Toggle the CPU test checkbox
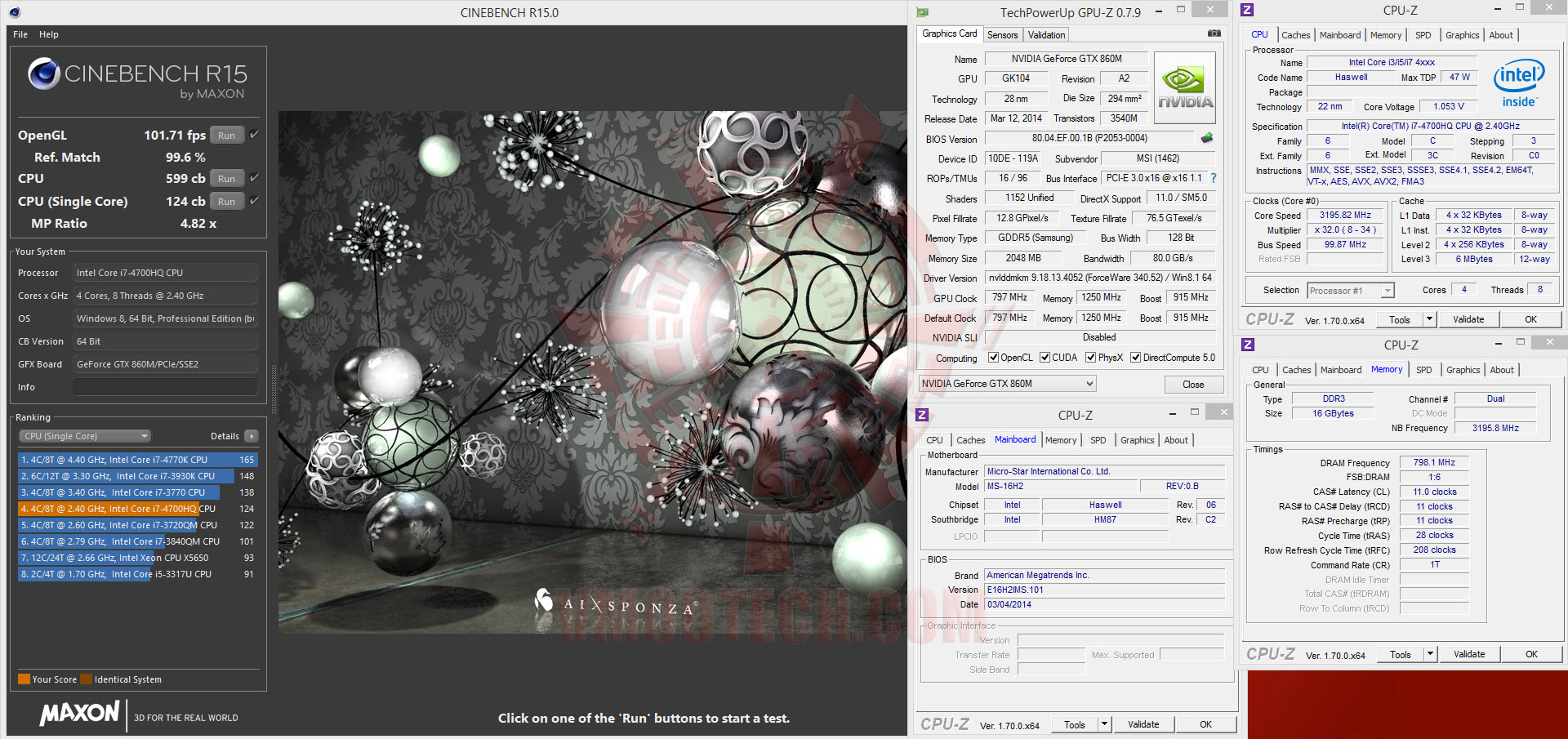 [x=254, y=178]
